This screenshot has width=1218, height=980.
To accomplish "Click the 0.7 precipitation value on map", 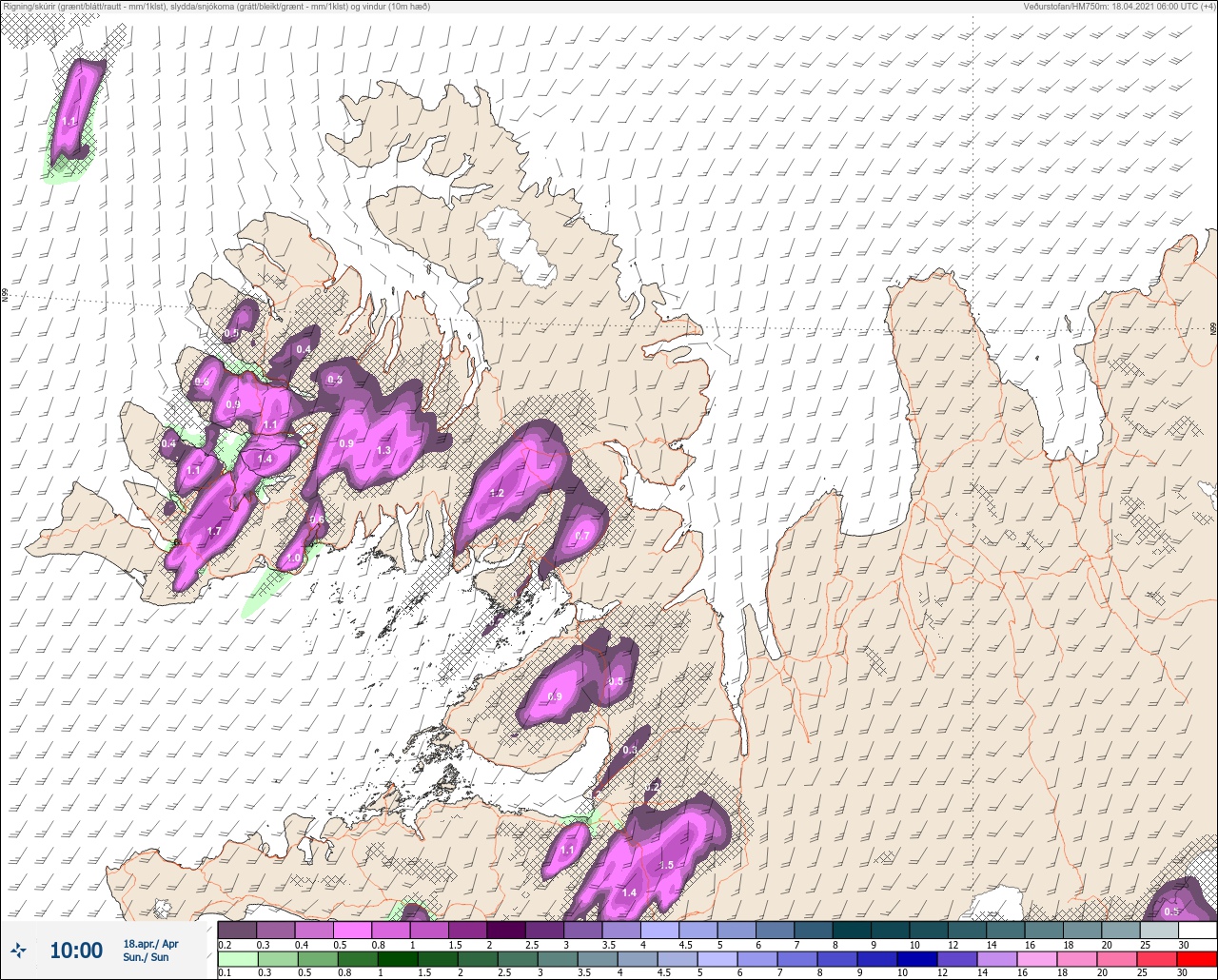I will tap(582, 536).
